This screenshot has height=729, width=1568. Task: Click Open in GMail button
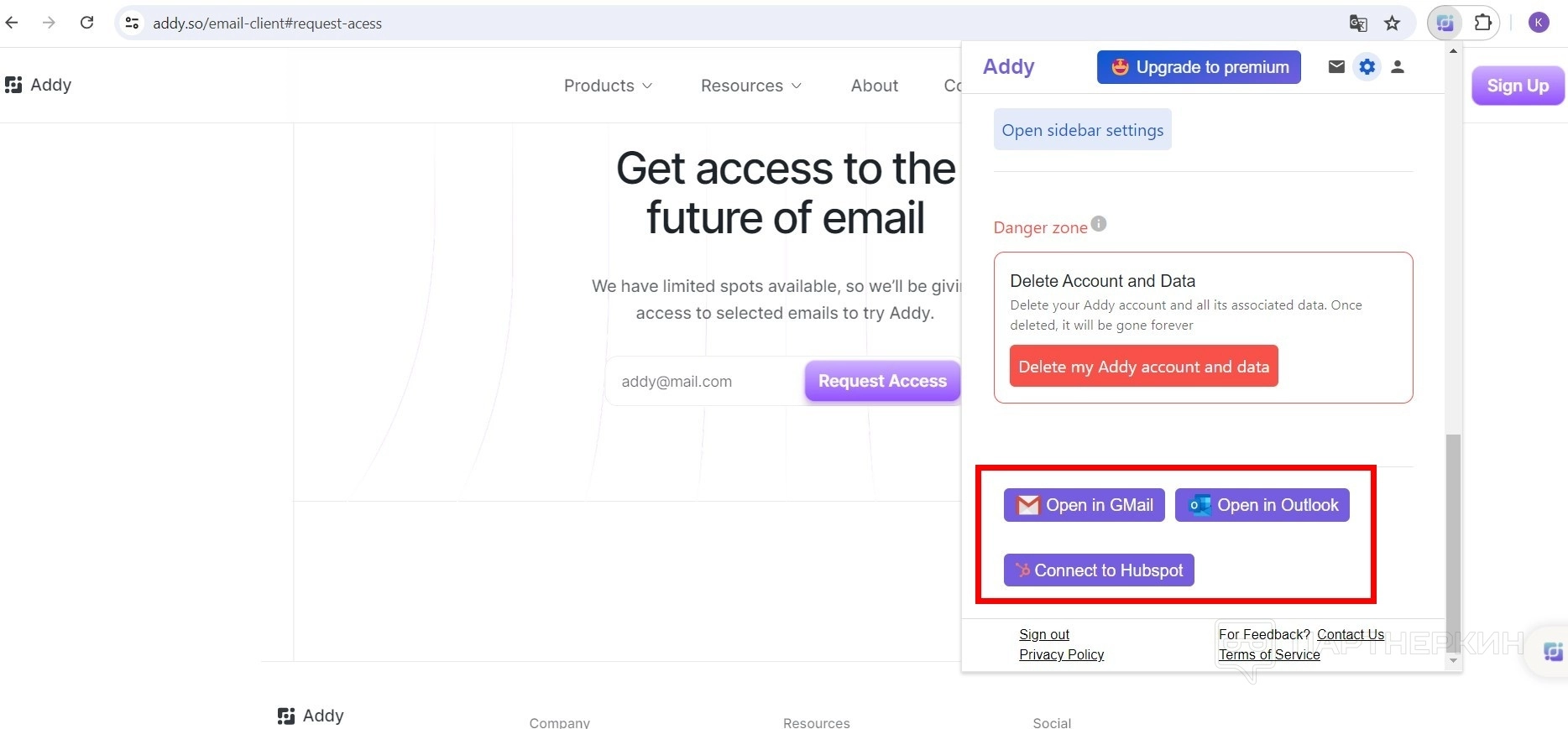click(x=1084, y=505)
